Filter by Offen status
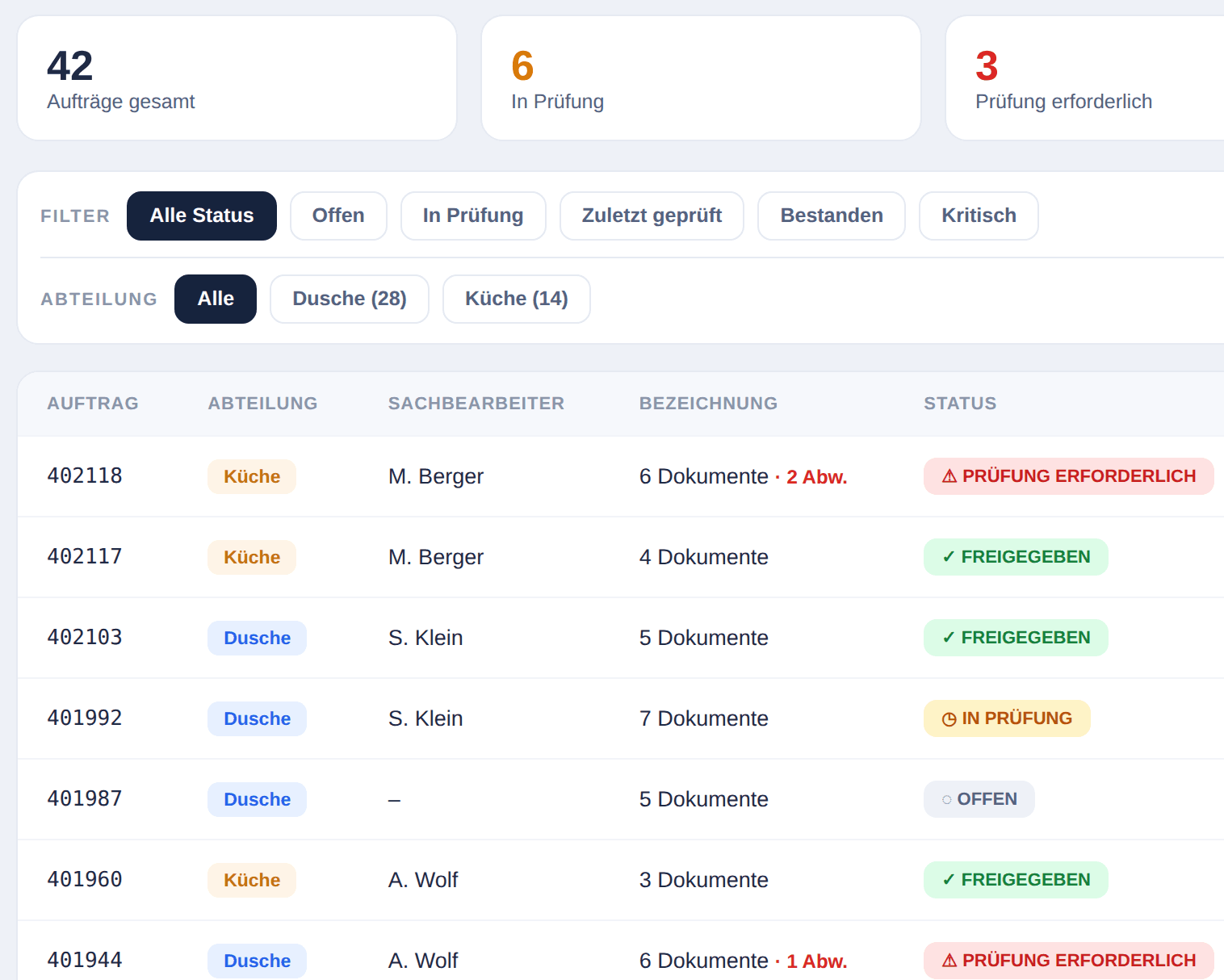The height and width of the screenshot is (980, 1224). [338, 216]
